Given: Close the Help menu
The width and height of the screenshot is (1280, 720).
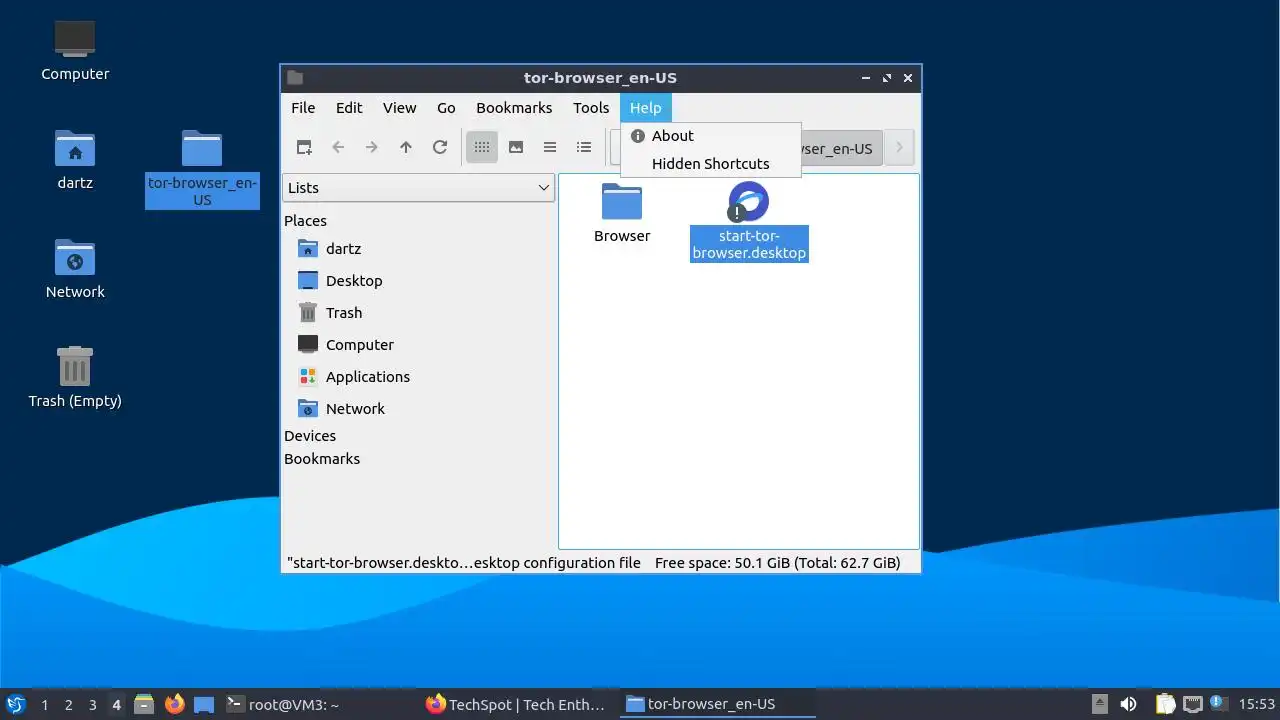Looking at the screenshot, I should [645, 107].
